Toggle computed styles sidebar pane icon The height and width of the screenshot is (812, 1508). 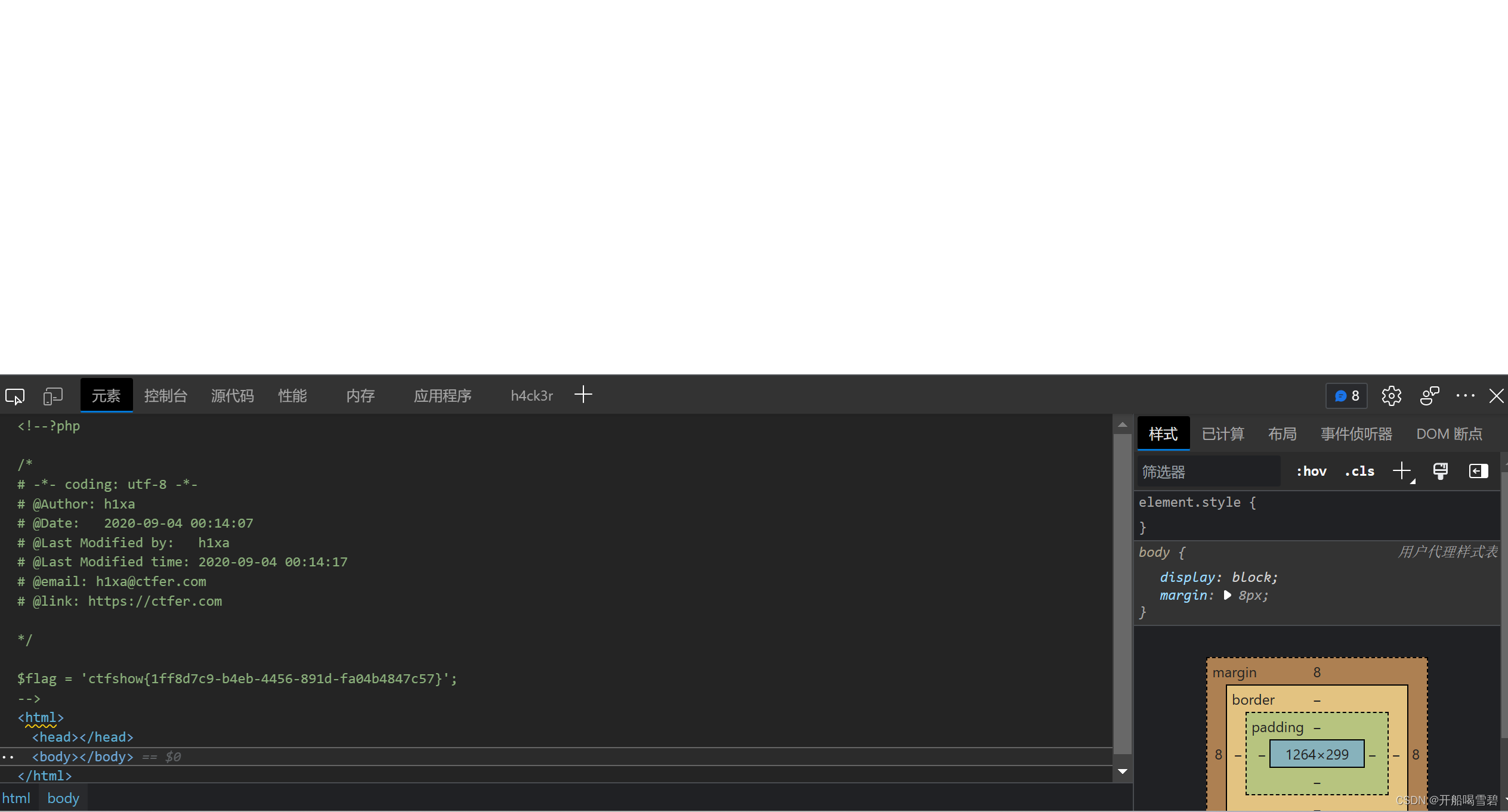pos(1478,471)
